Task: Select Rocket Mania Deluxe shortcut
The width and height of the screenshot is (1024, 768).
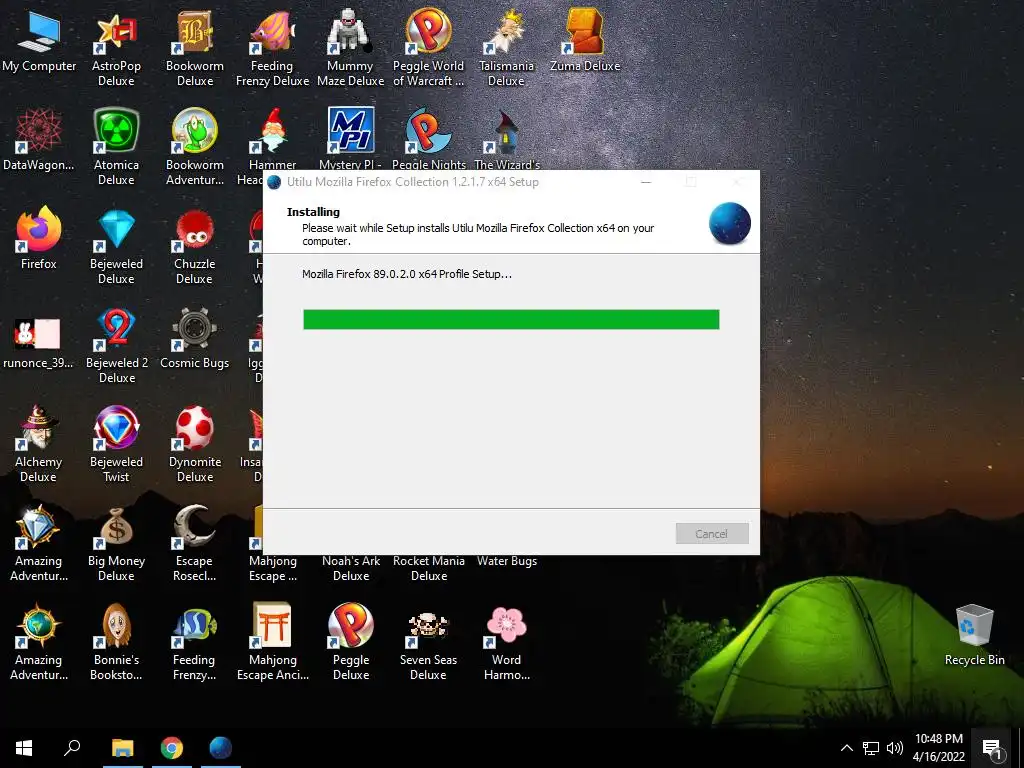Action: [x=428, y=568]
